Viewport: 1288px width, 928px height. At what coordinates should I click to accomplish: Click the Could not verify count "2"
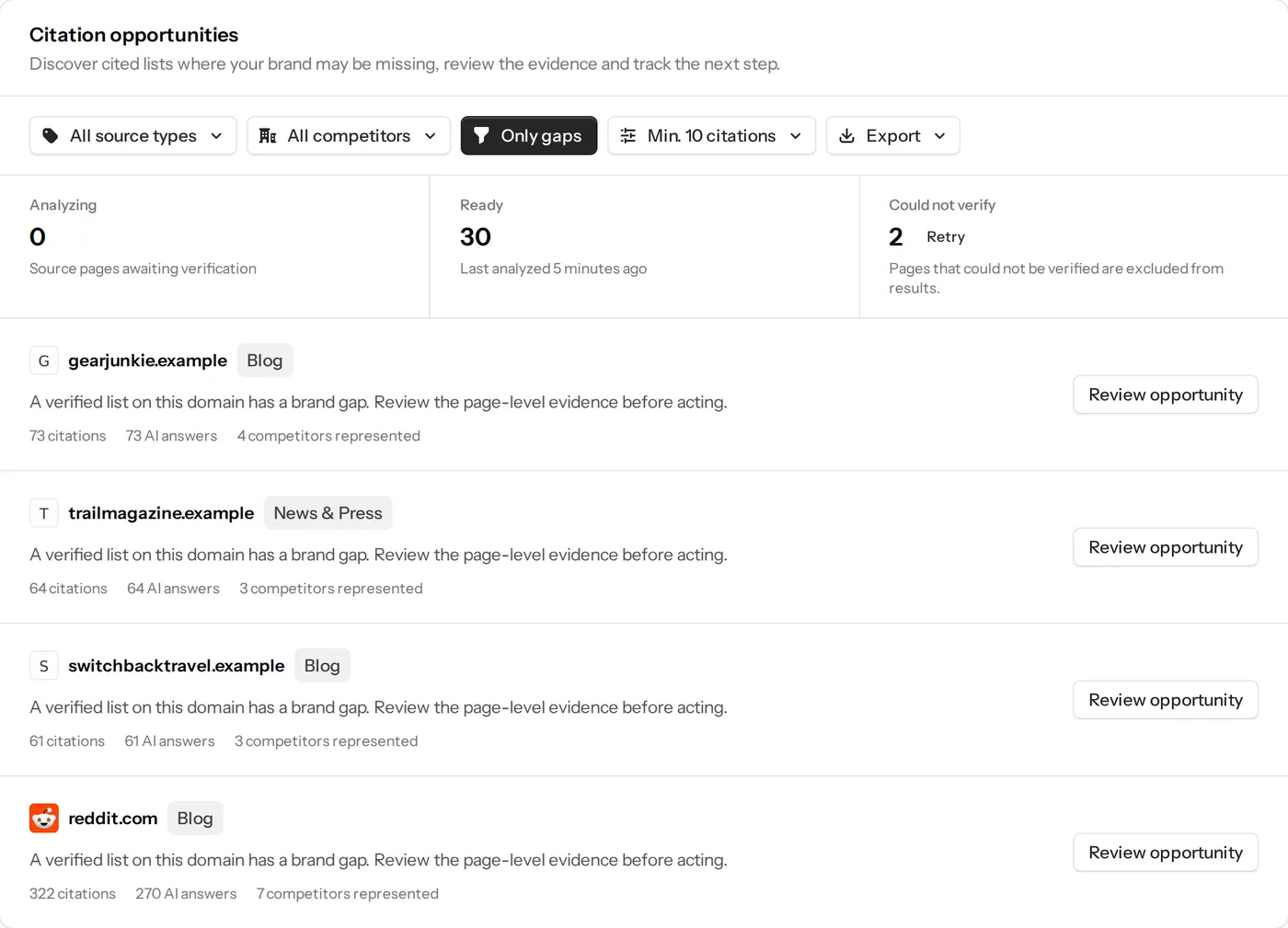(x=896, y=236)
